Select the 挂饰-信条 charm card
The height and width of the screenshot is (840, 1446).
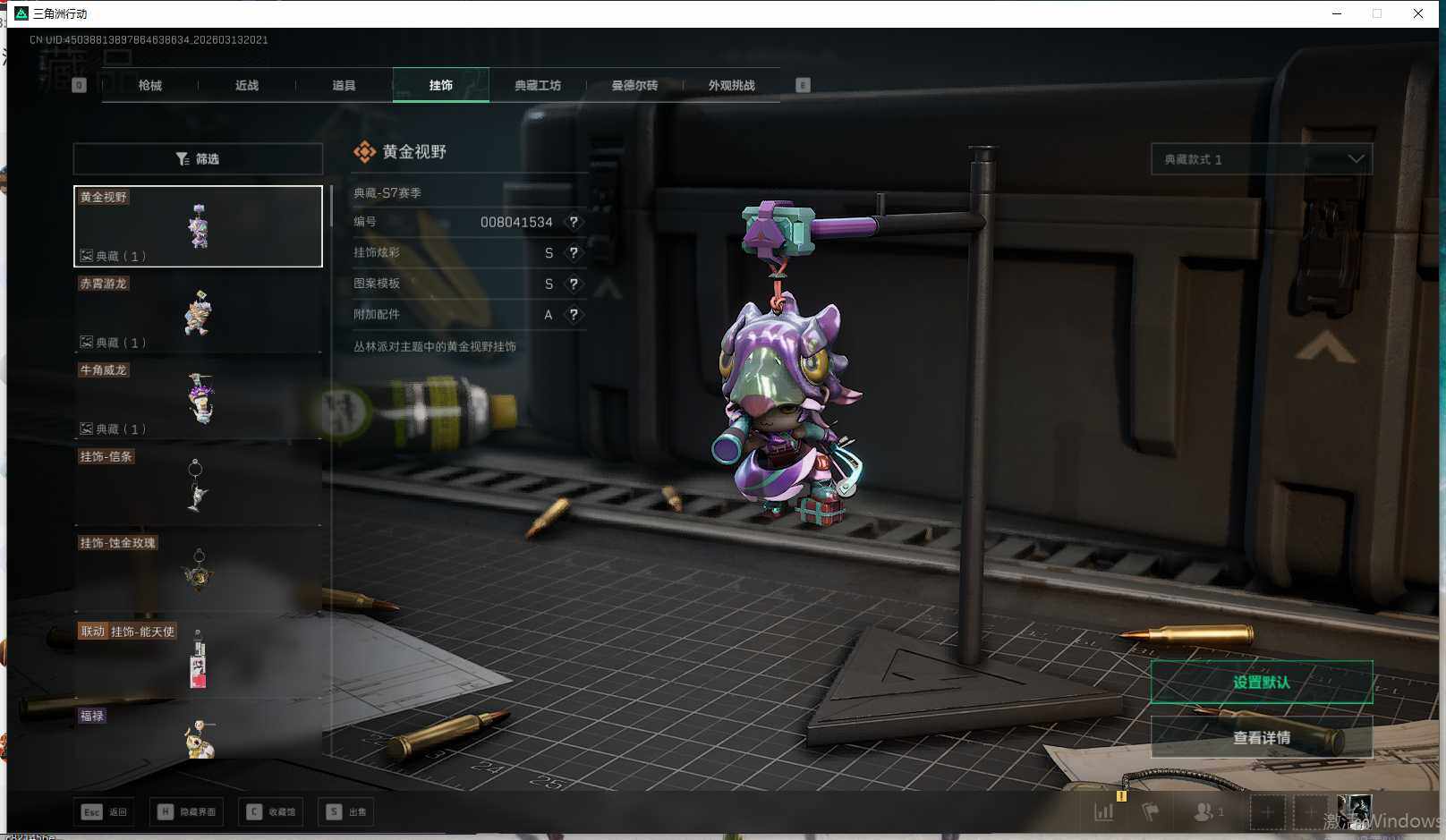pyautogui.click(x=198, y=486)
